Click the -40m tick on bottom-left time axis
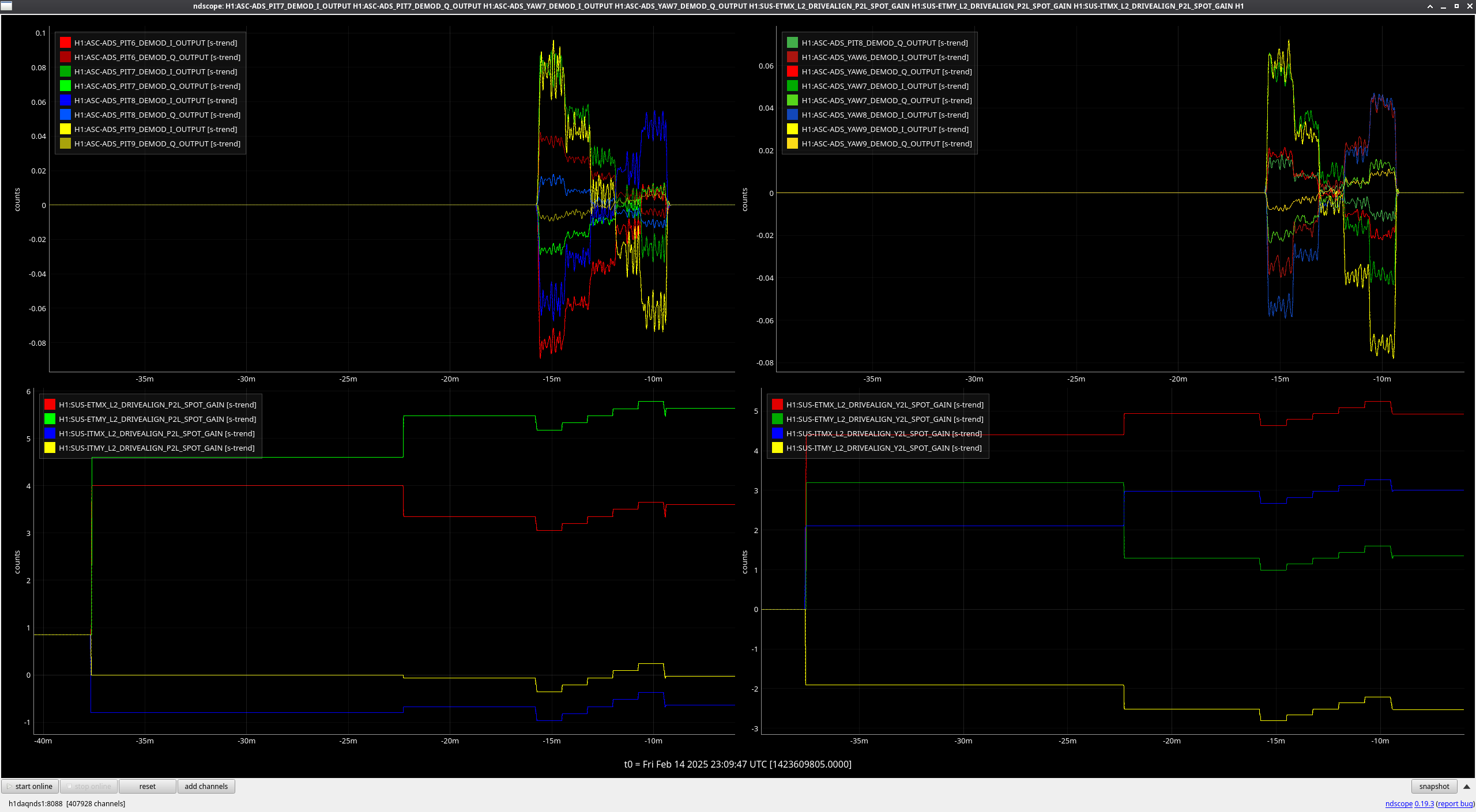 [x=43, y=741]
